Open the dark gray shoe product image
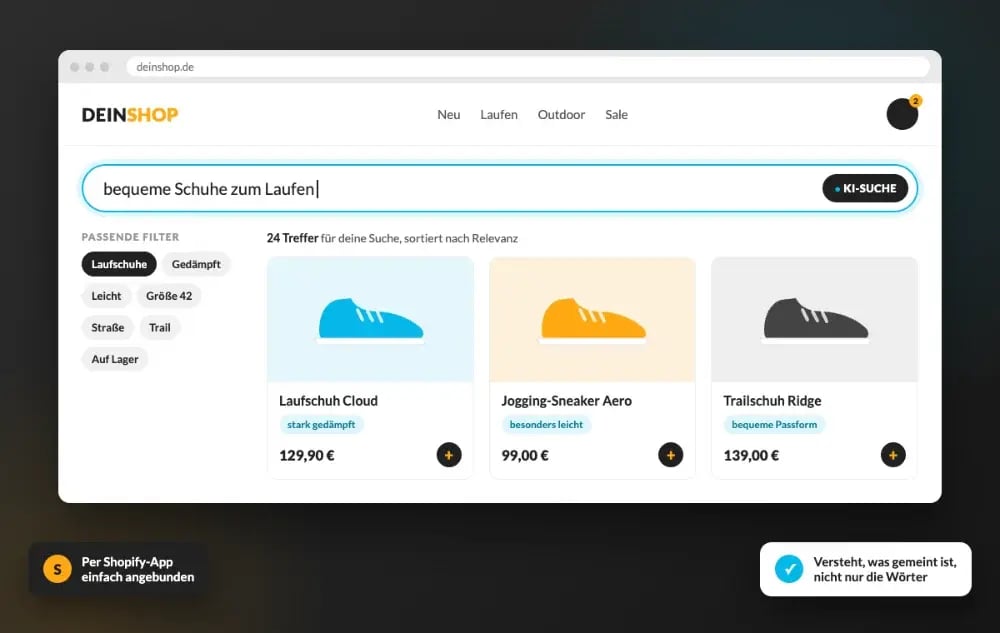This screenshot has height=633, width=1000. pos(814,319)
